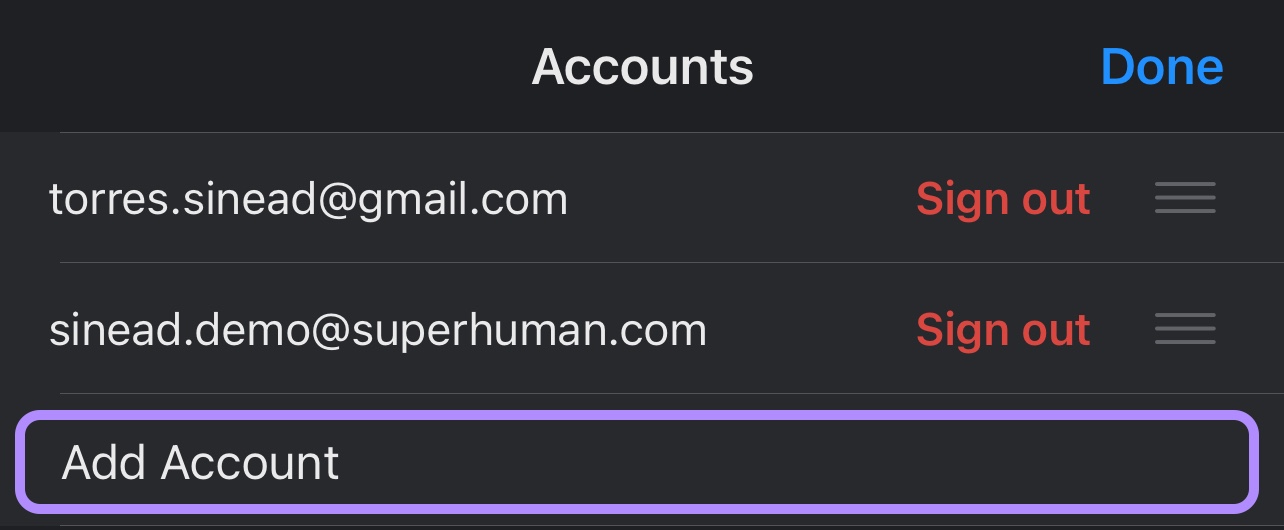Switch to the Gmail account entry
This screenshot has height=530, width=1284.
tap(308, 199)
